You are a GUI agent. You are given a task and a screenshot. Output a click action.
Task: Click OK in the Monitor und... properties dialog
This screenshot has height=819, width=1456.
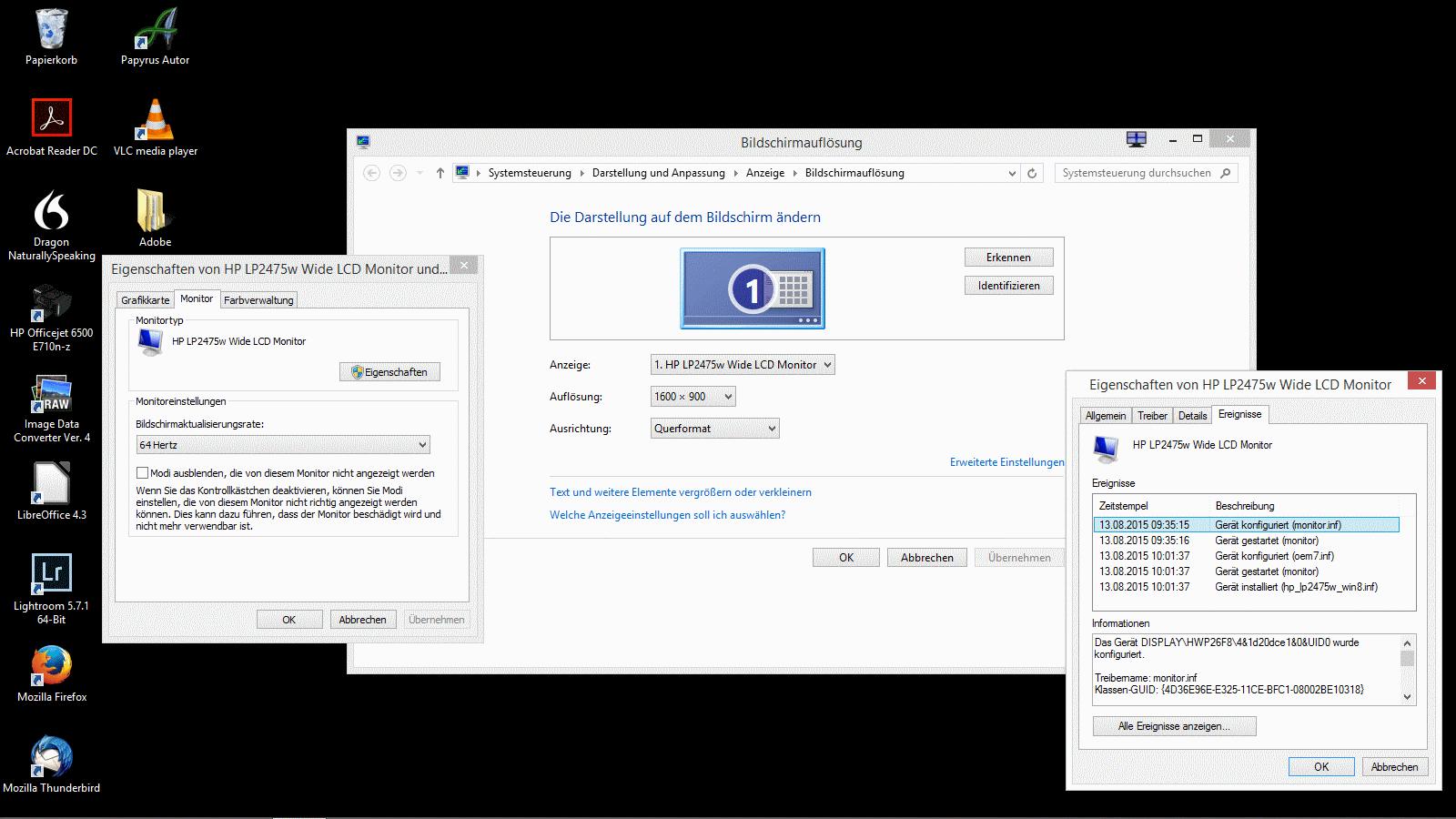[289, 620]
